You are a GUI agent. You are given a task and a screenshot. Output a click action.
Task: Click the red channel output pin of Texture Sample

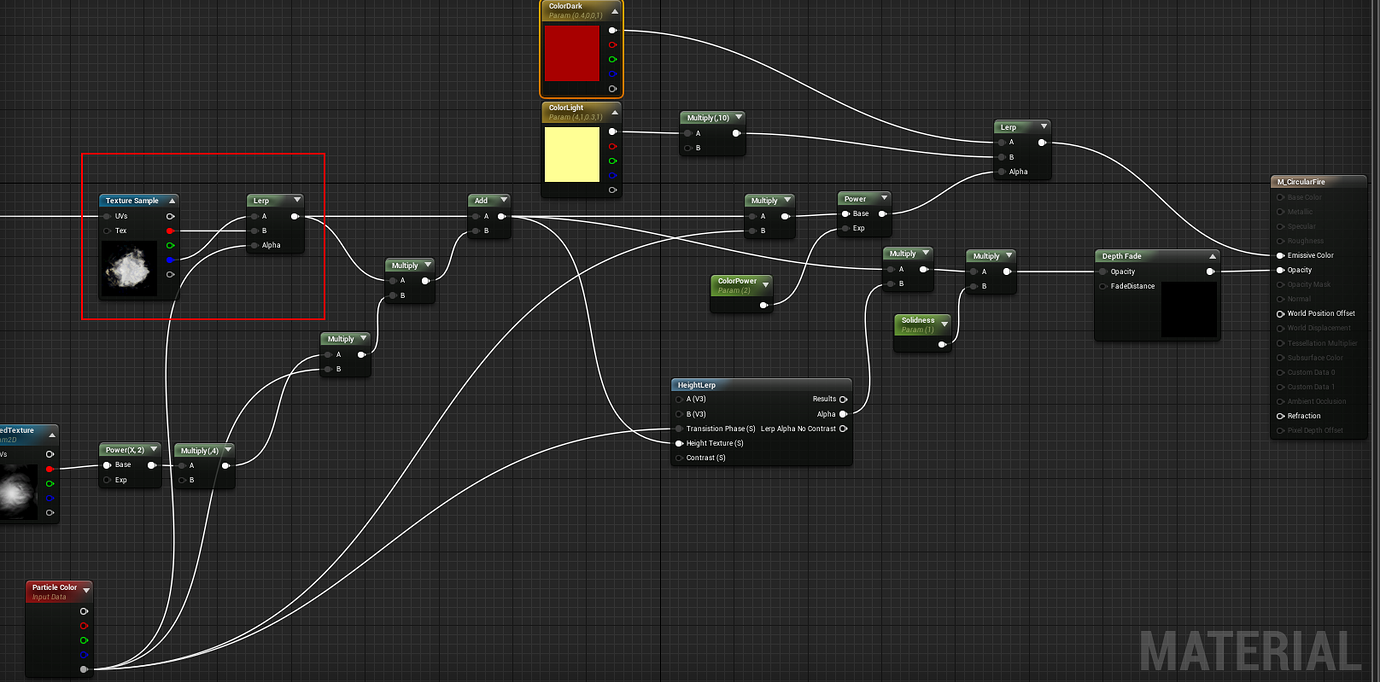(x=170, y=230)
